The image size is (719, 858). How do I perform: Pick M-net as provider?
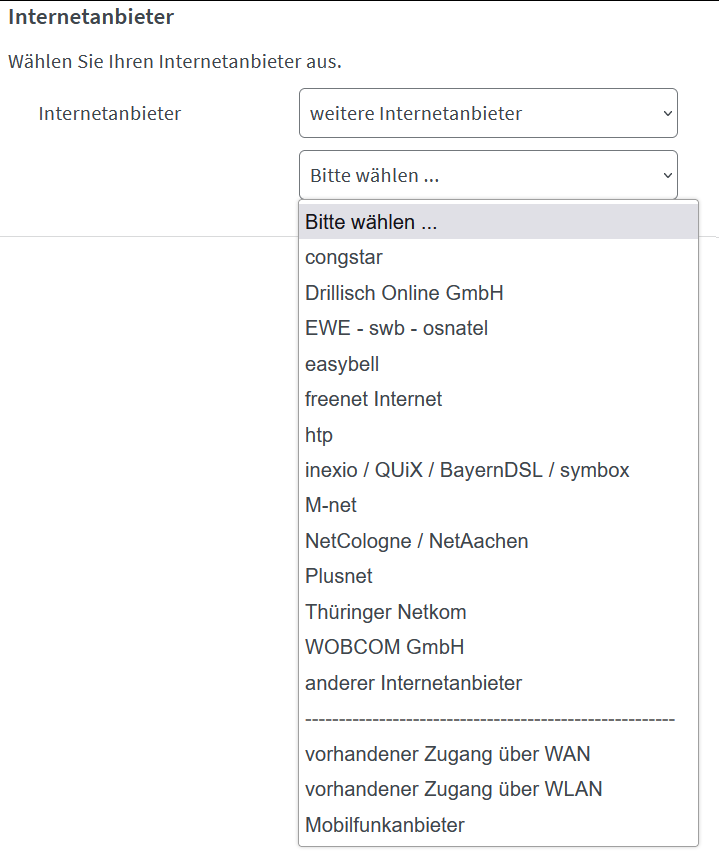point(498,505)
